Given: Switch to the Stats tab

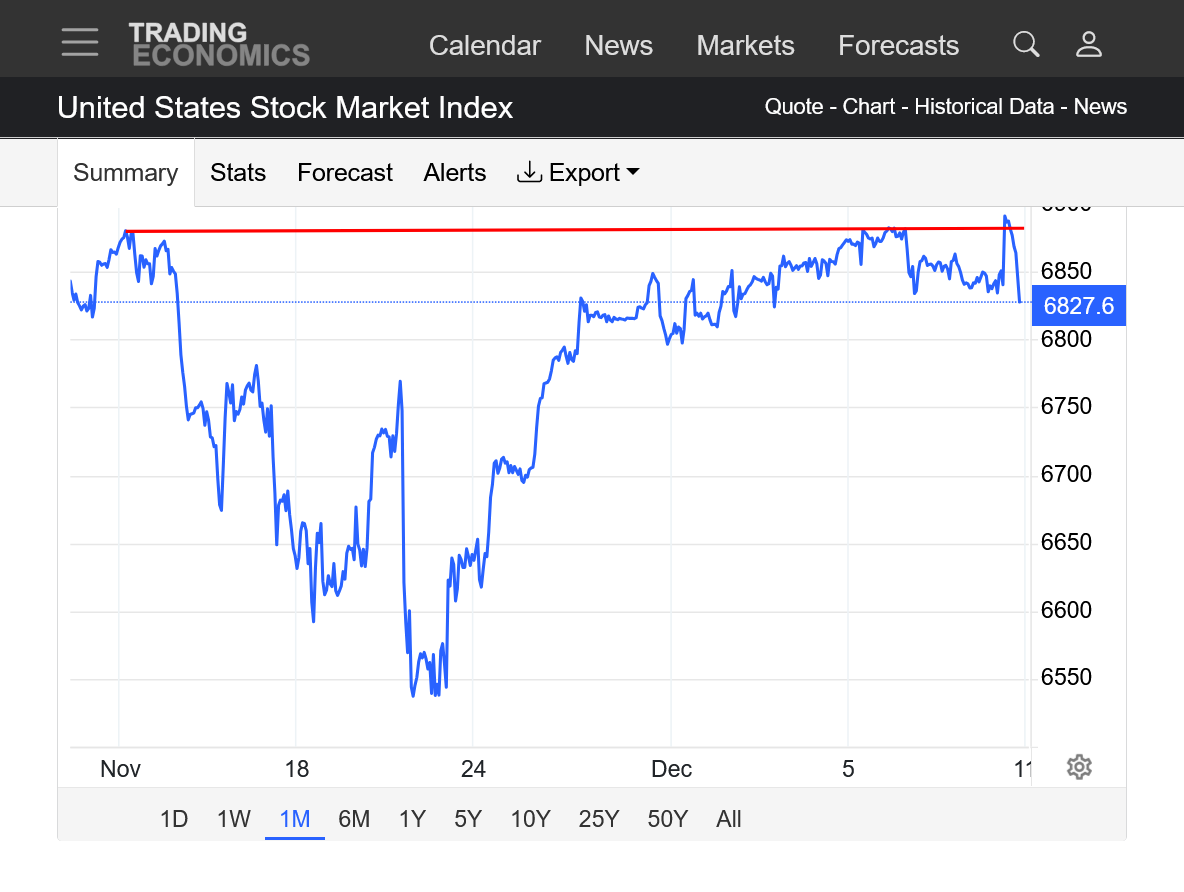Looking at the screenshot, I should (x=238, y=173).
